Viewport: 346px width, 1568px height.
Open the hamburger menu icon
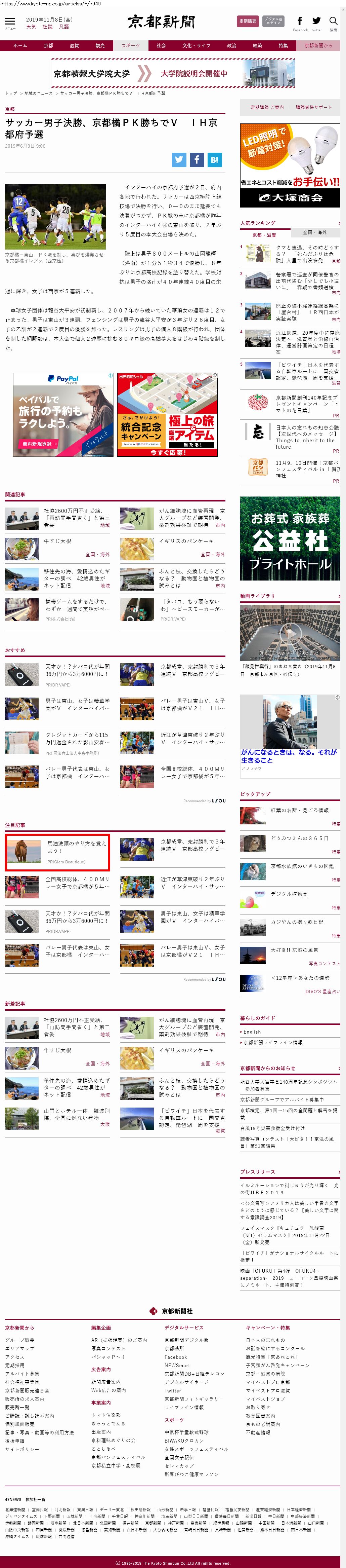(10, 22)
